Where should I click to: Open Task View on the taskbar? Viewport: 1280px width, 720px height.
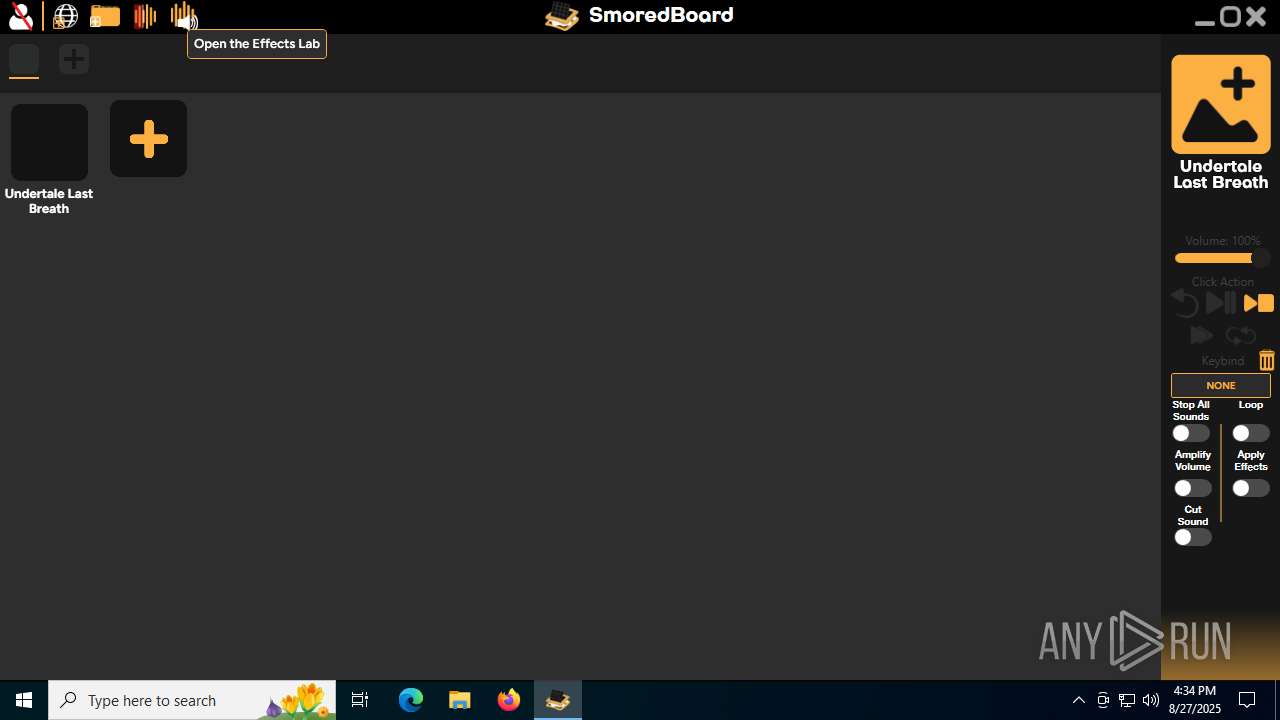tap(360, 700)
